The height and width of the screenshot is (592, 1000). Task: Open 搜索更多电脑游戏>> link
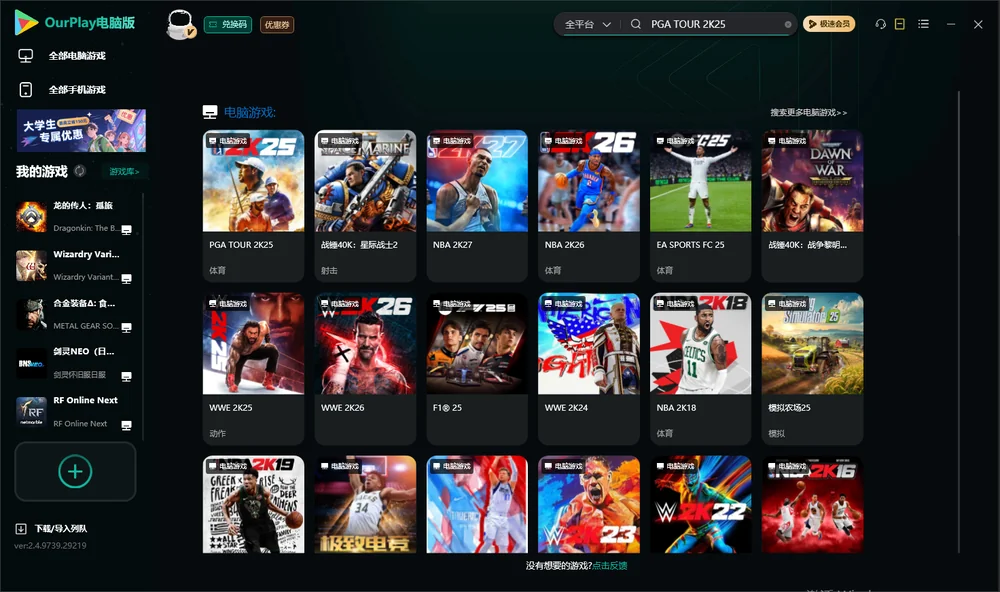808,113
